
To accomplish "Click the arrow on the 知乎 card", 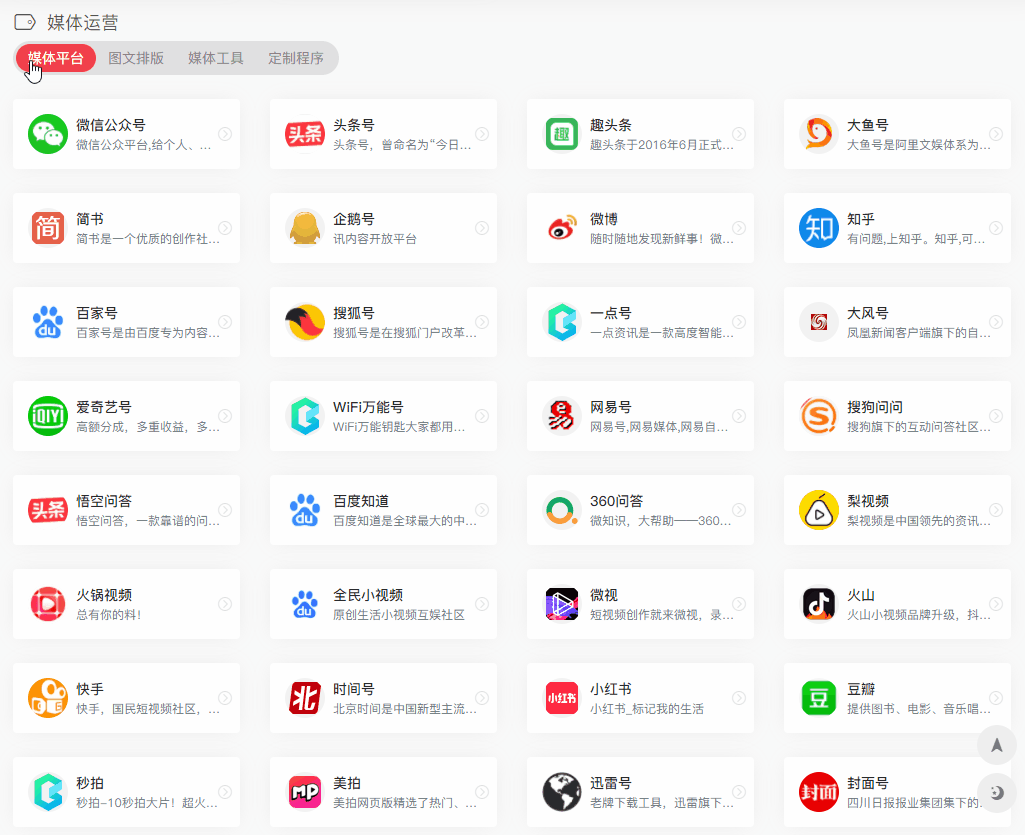I will [x=996, y=228].
